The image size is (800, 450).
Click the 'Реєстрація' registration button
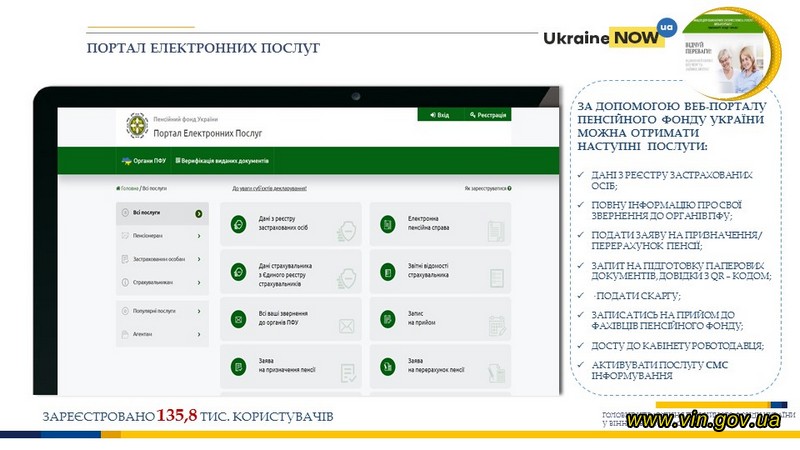(x=488, y=115)
